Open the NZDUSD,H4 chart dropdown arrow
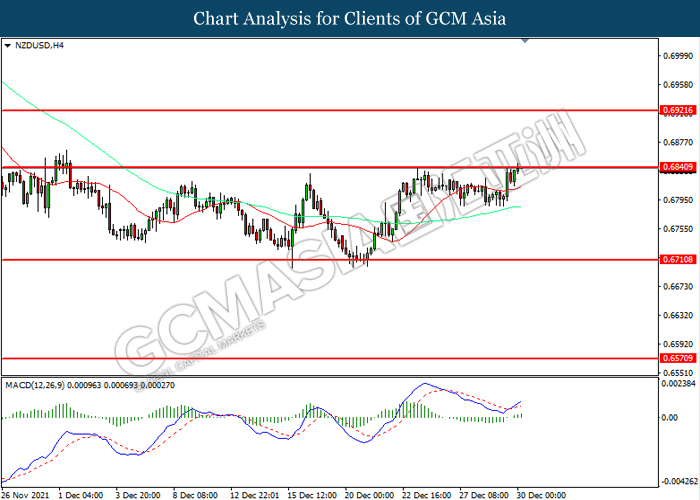Image resolution: width=700 pixels, height=500 pixels. point(7,46)
